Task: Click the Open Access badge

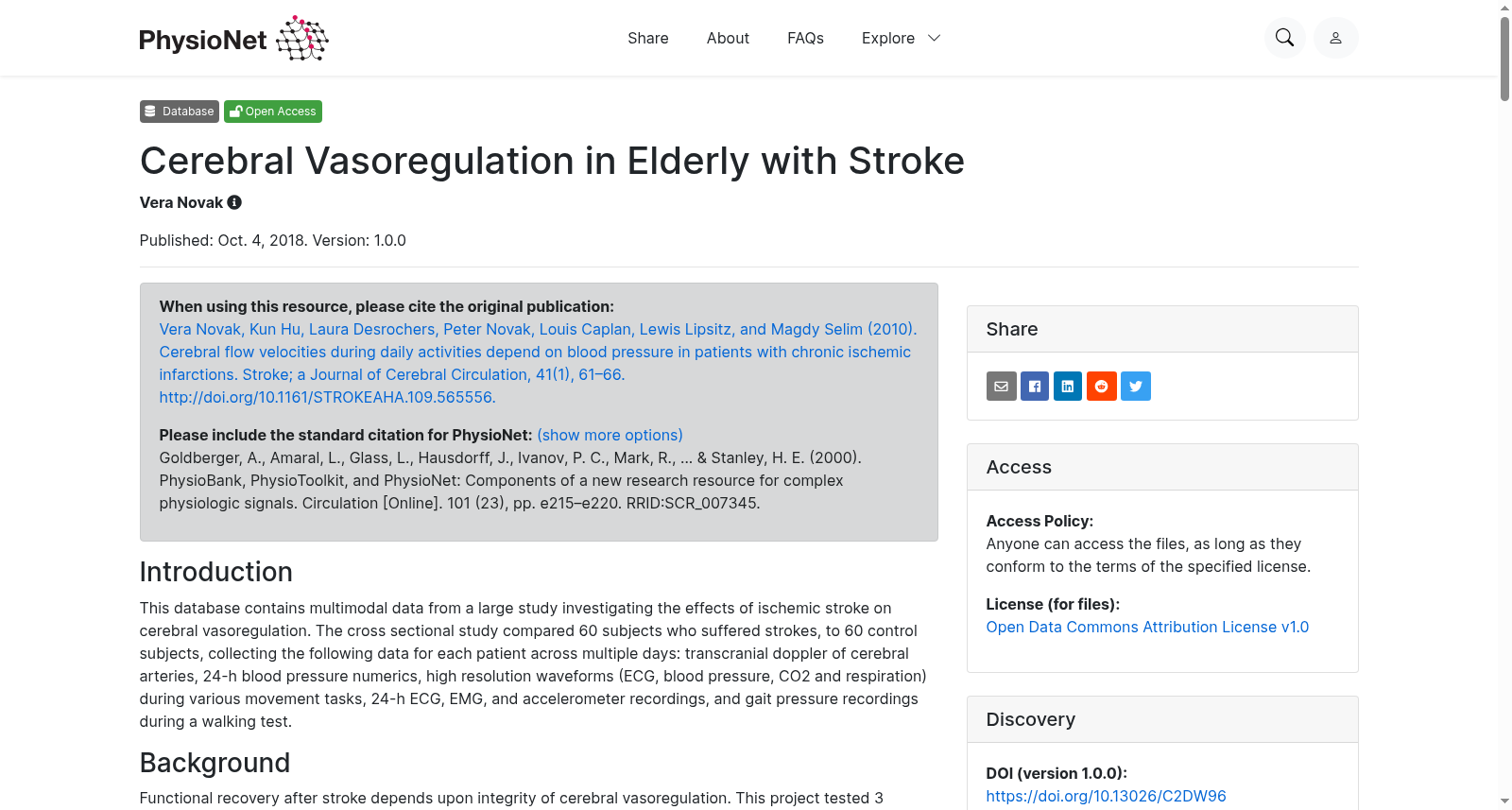Action: click(273, 112)
